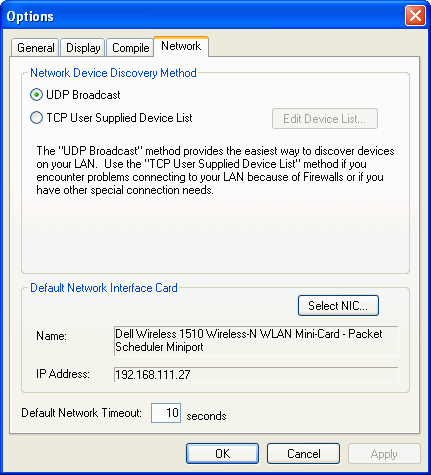
Task: Click the IP Address field
Action: [x=256, y=375]
